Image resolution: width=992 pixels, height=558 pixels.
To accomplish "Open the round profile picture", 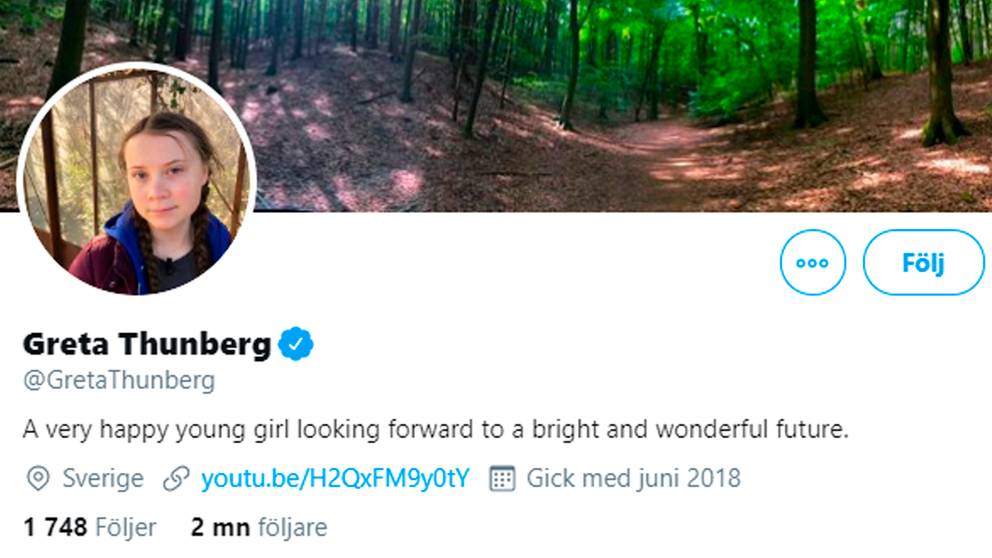I will click(137, 181).
